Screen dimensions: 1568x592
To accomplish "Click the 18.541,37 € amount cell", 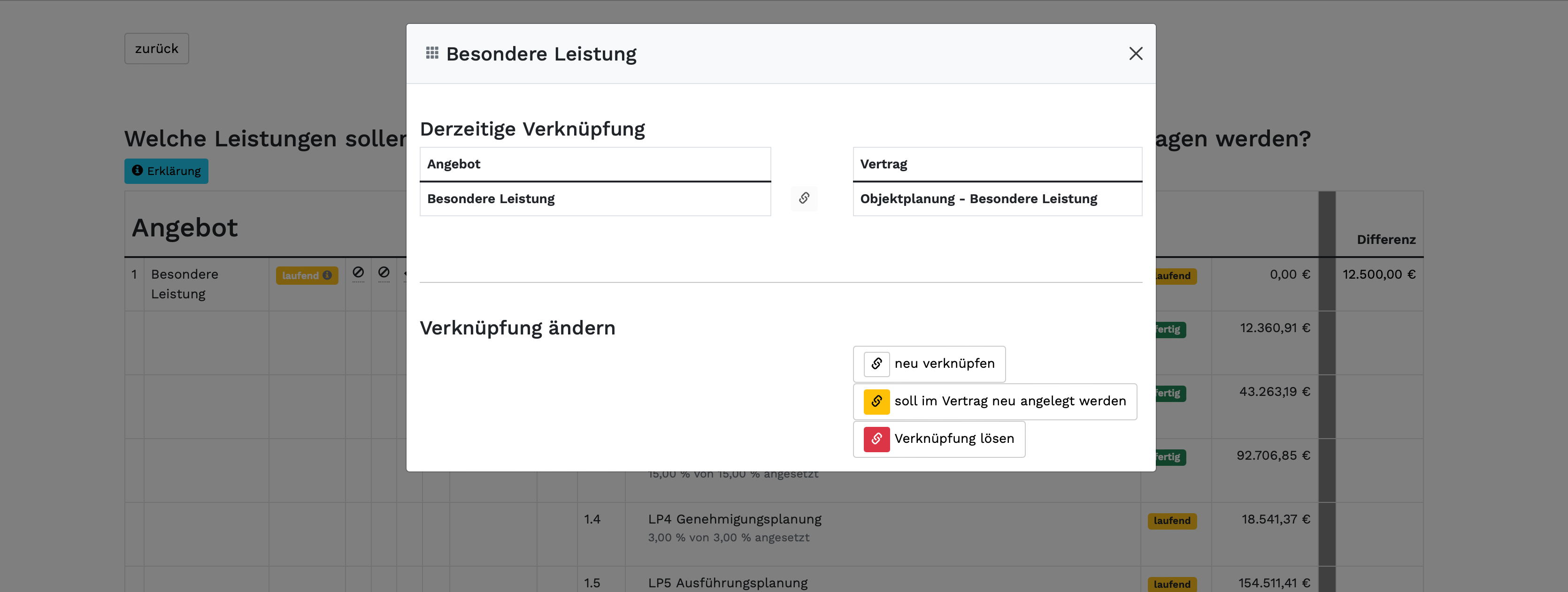I will tap(1275, 519).
